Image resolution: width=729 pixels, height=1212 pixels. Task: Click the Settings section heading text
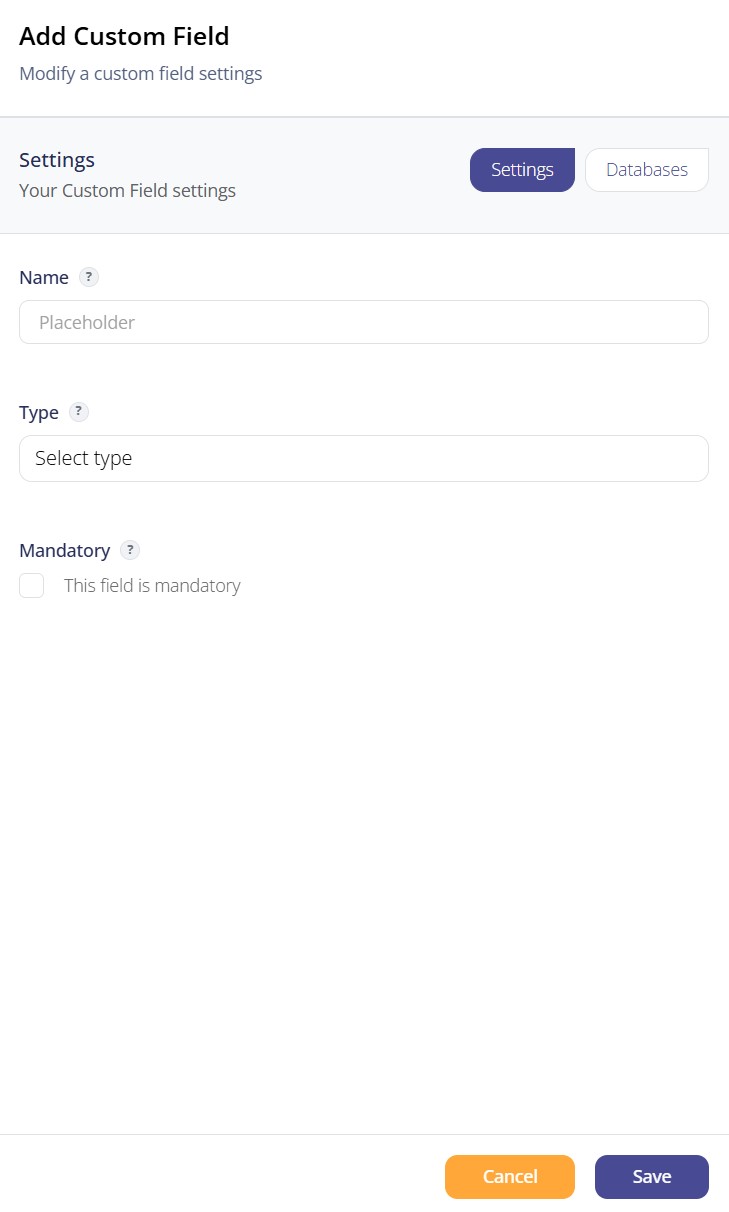pyautogui.click(x=57, y=159)
